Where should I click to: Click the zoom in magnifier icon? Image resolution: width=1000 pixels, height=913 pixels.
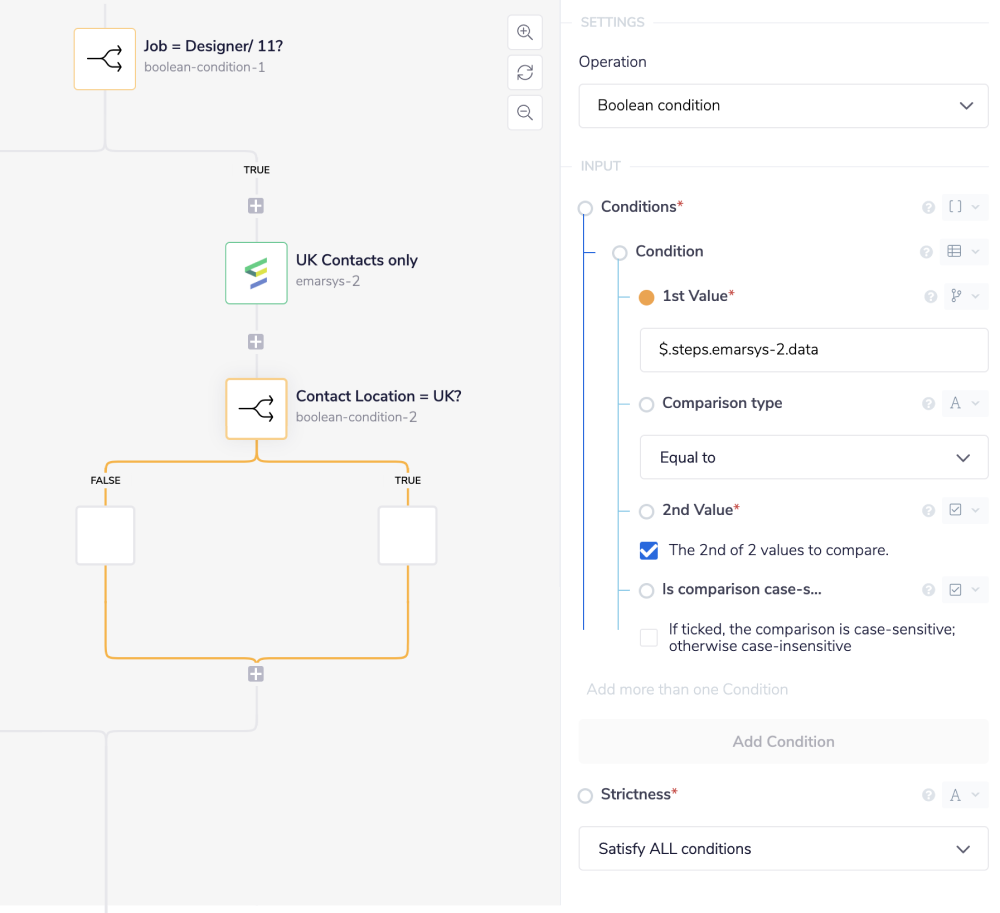pyautogui.click(x=525, y=32)
